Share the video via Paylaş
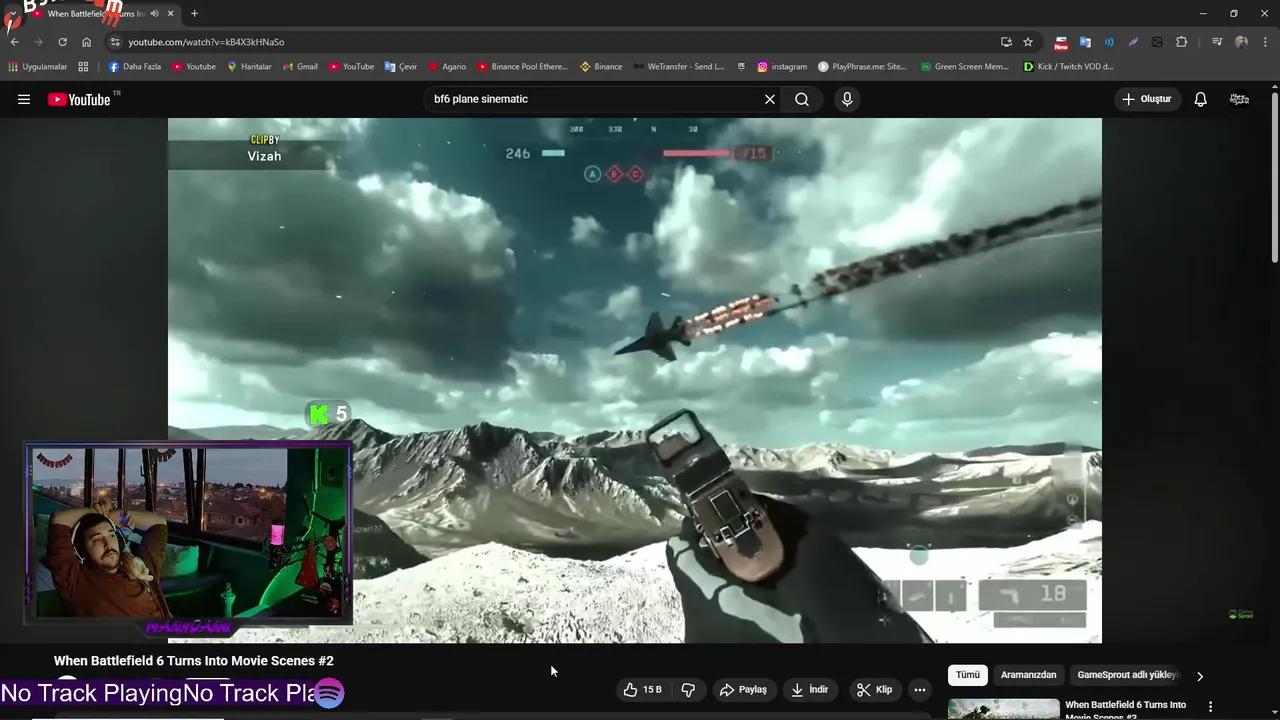 point(744,690)
